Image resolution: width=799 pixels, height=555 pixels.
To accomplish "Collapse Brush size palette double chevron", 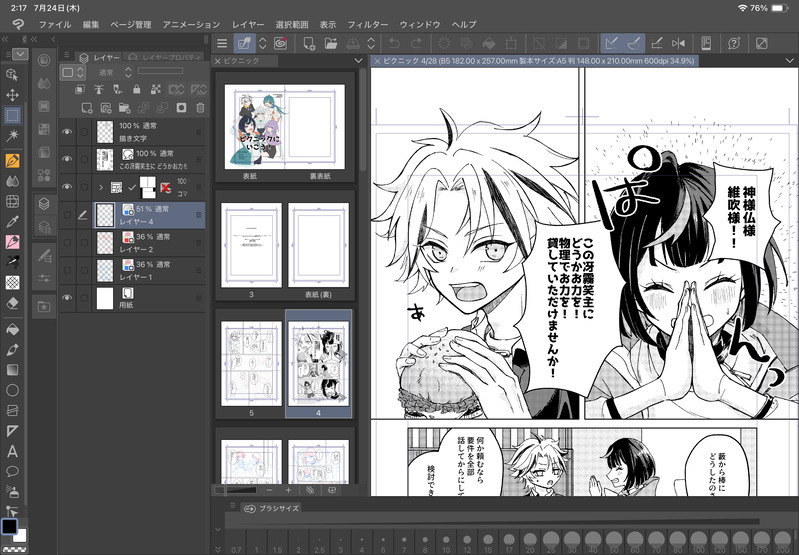I will 218,548.
